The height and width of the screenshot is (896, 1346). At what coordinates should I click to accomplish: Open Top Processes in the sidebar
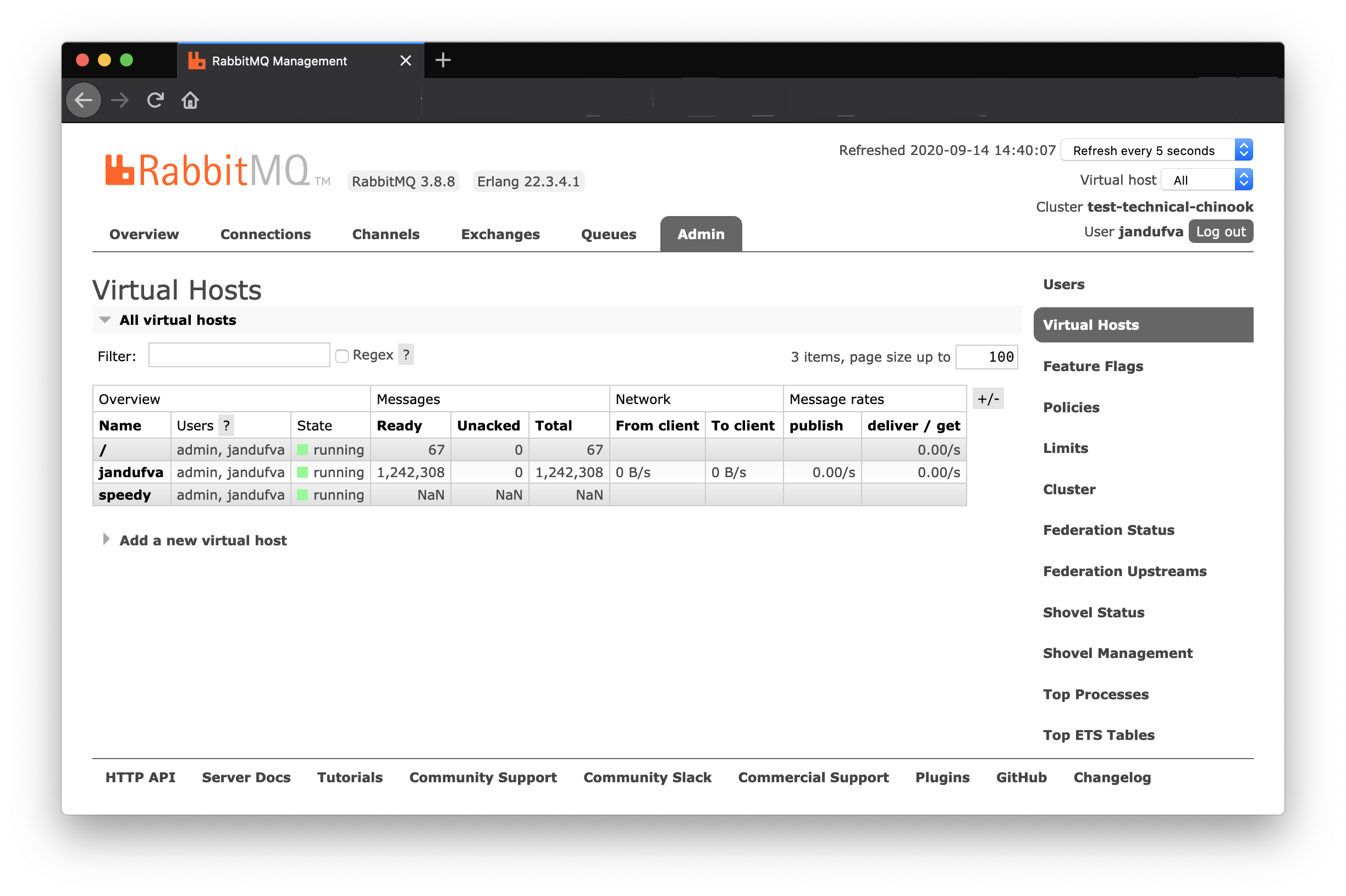(1096, 694)
